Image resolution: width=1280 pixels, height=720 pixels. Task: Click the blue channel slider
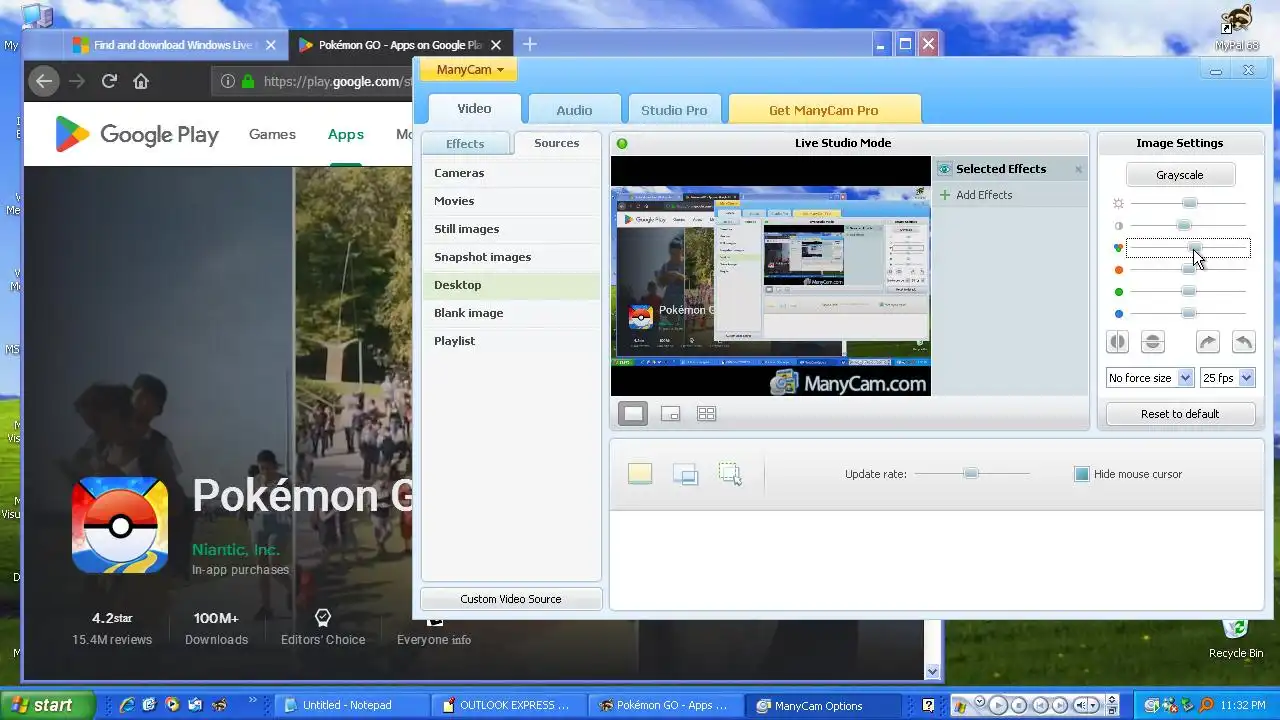click(1188, 314)
